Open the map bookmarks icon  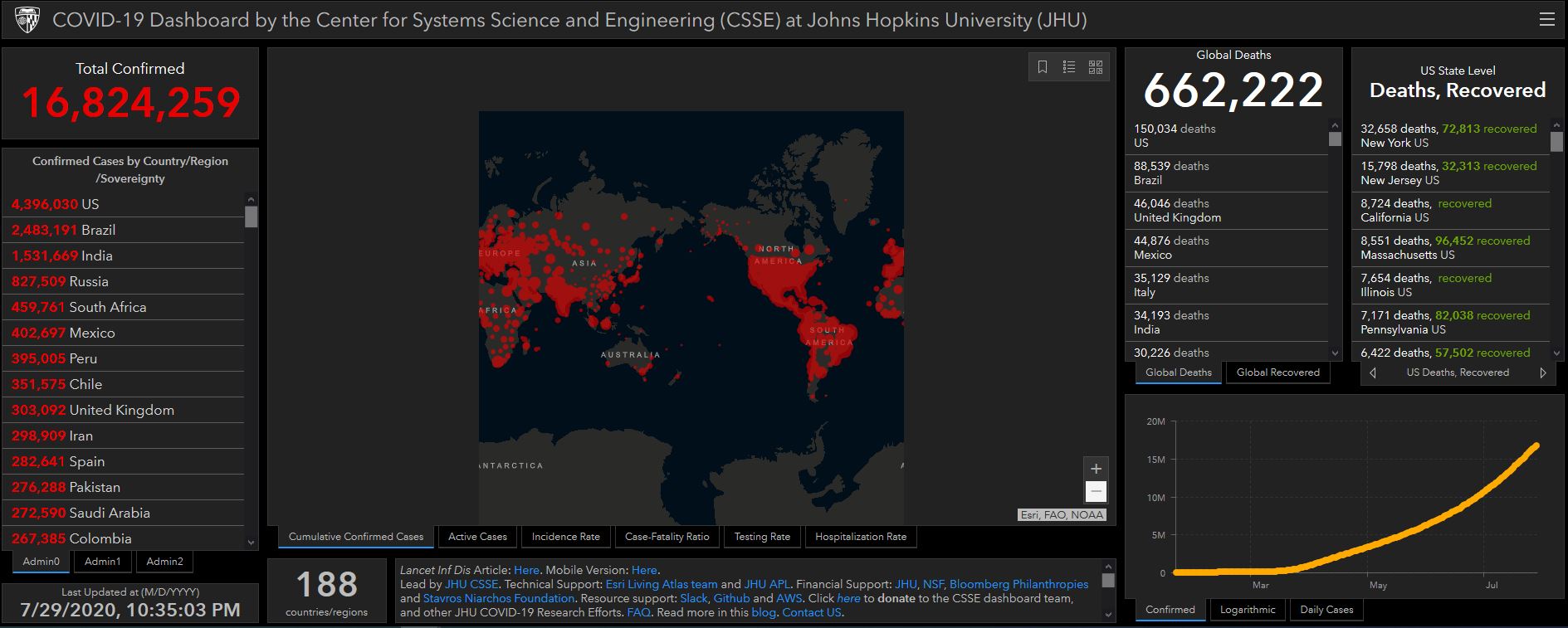click(1043, 67)
